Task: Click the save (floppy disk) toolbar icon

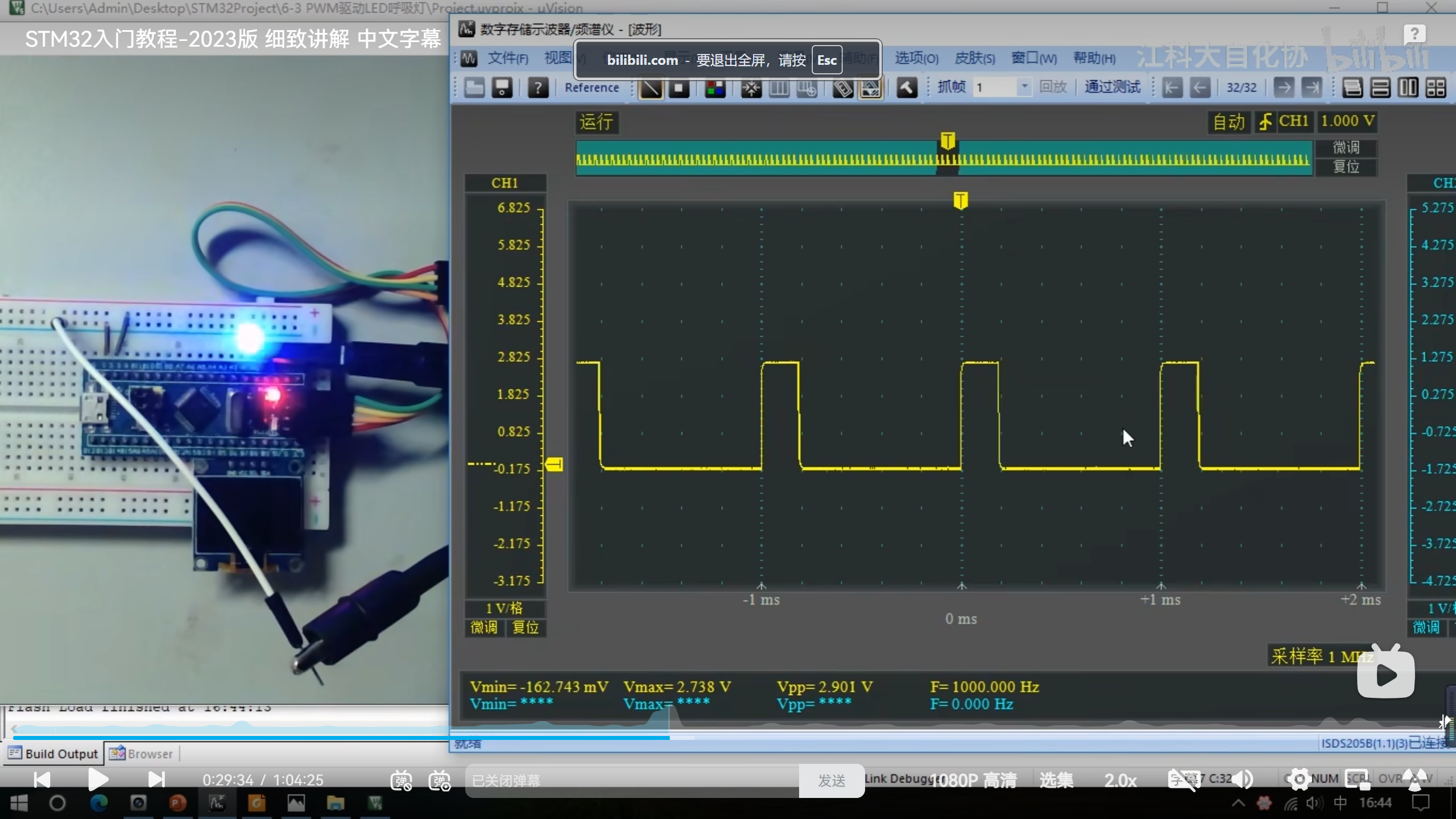Action: (502, 88)
